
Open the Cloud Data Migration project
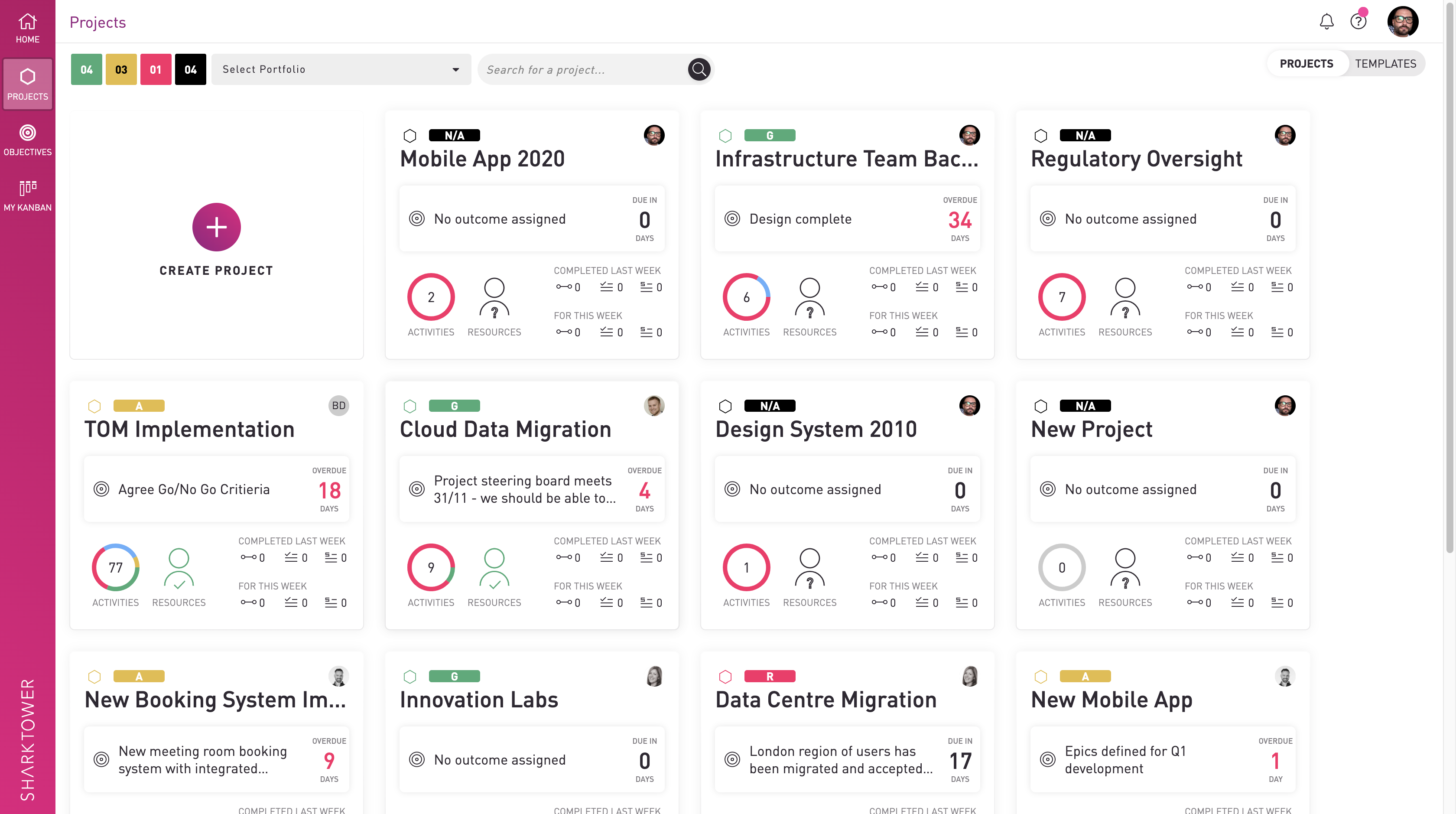tap(505, 430)
